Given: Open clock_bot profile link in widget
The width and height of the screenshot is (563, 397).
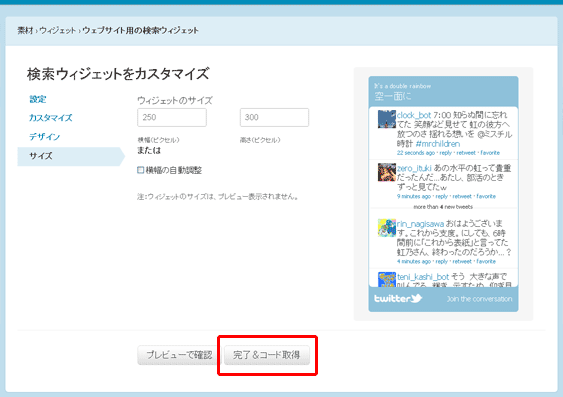Looking at the screenshot, I should click(x=414, y=115).
